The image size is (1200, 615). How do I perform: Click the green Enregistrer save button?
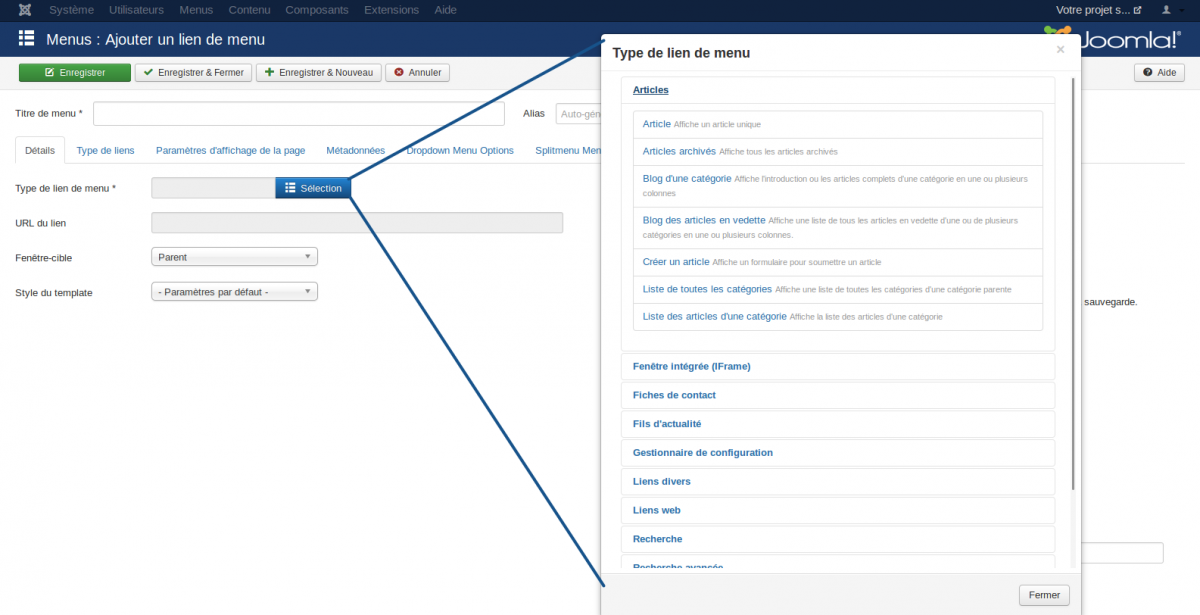point(75,73)
